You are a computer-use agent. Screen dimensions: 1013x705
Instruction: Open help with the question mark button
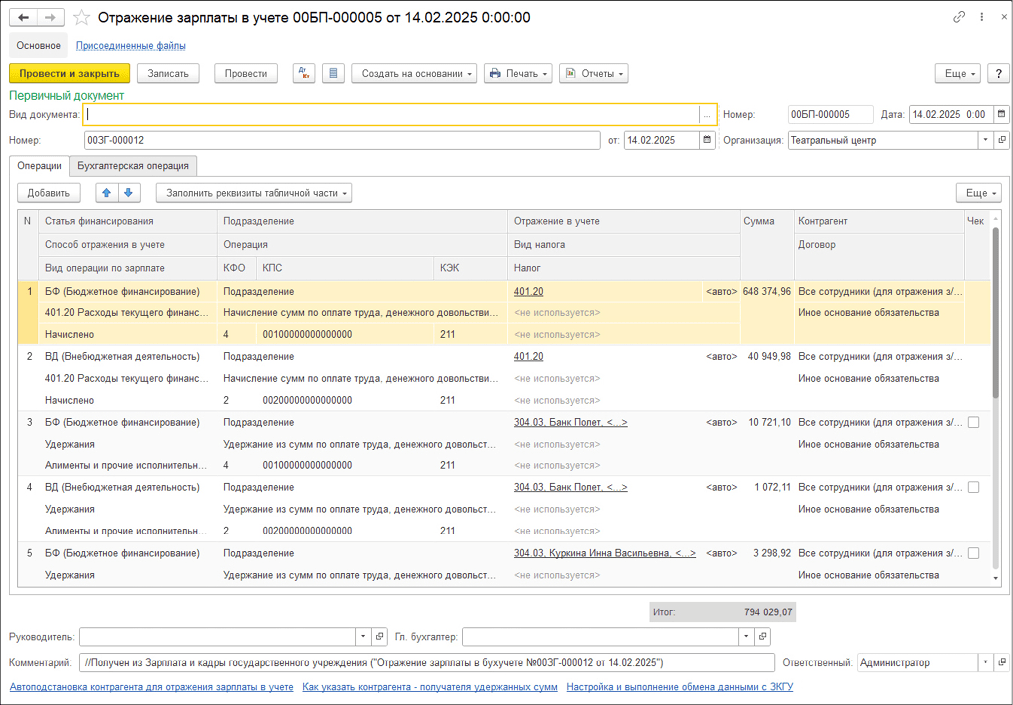[x=997, y=73]
